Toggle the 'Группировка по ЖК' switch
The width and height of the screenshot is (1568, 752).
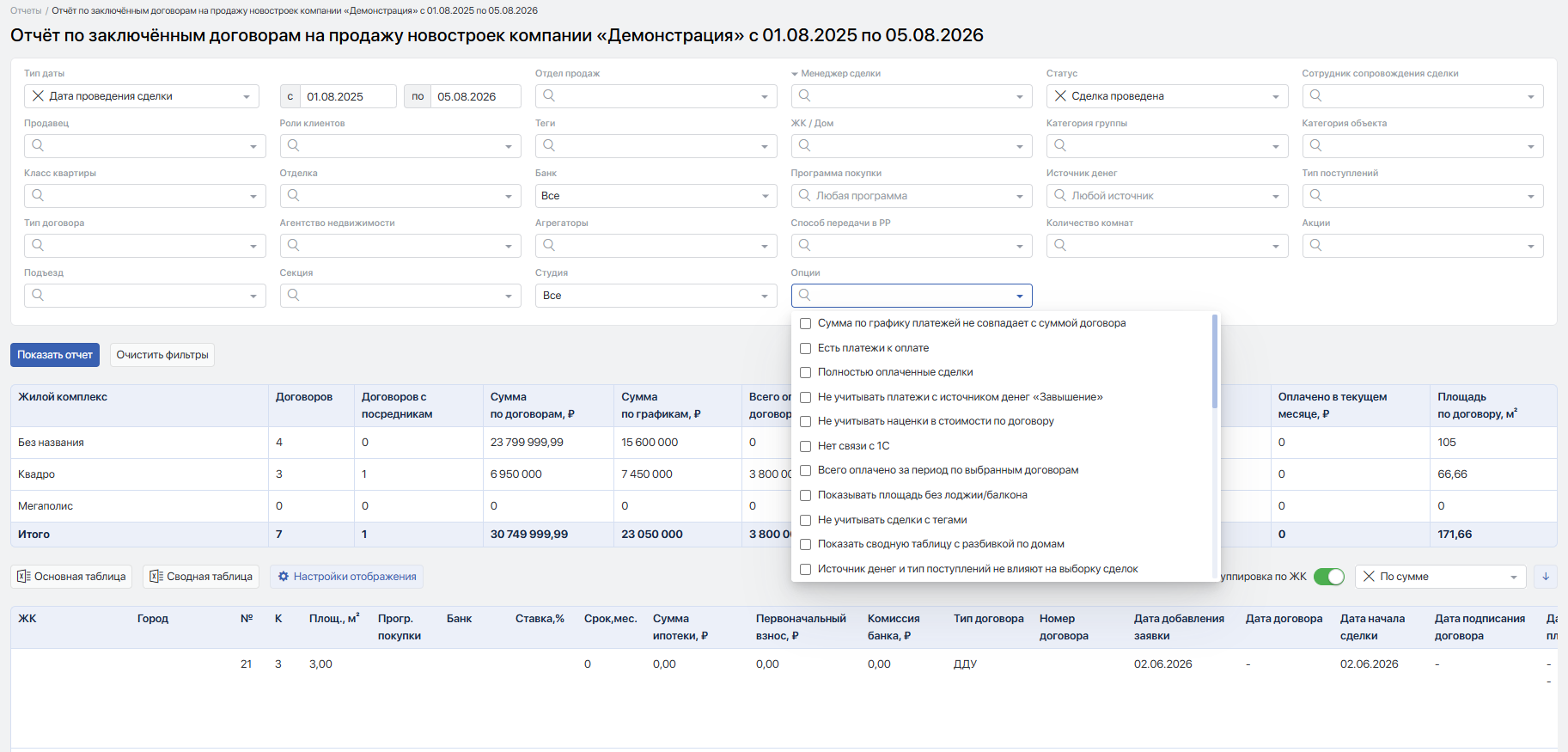[x=1329, y=577]
